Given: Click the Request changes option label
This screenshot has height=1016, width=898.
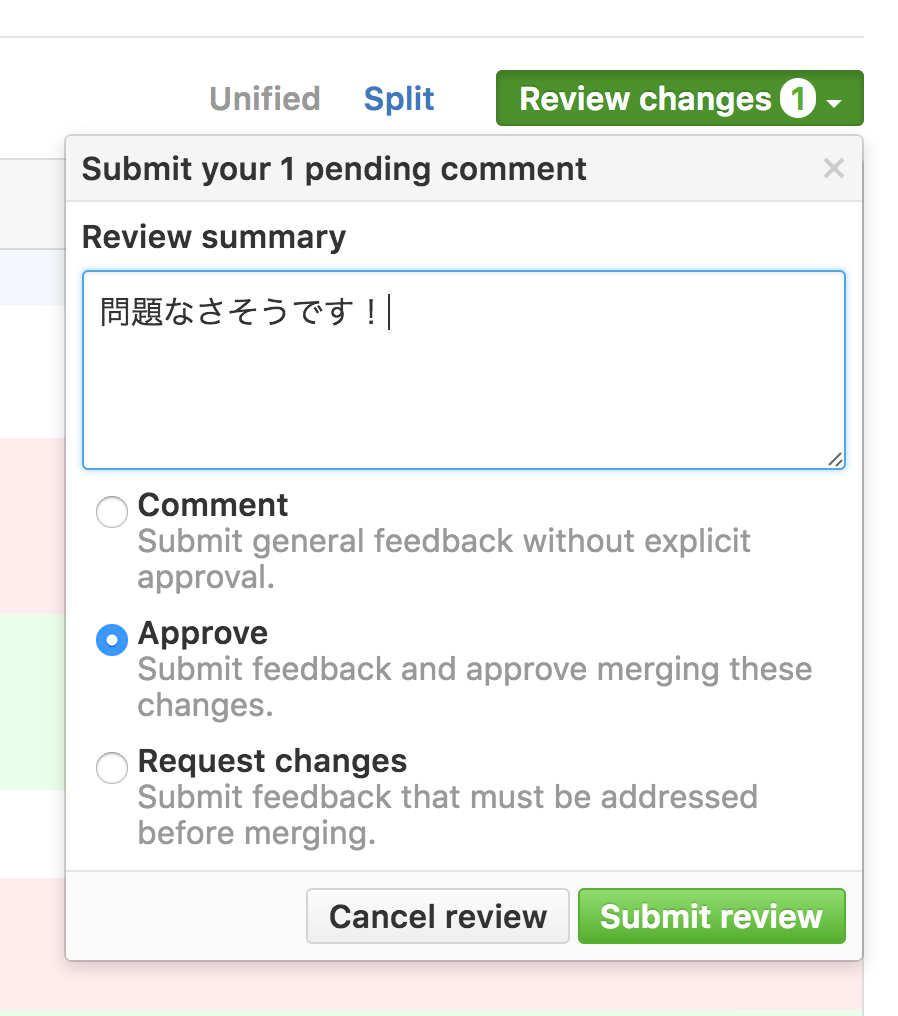Looking at the screenshot, I should click(271, 761).
